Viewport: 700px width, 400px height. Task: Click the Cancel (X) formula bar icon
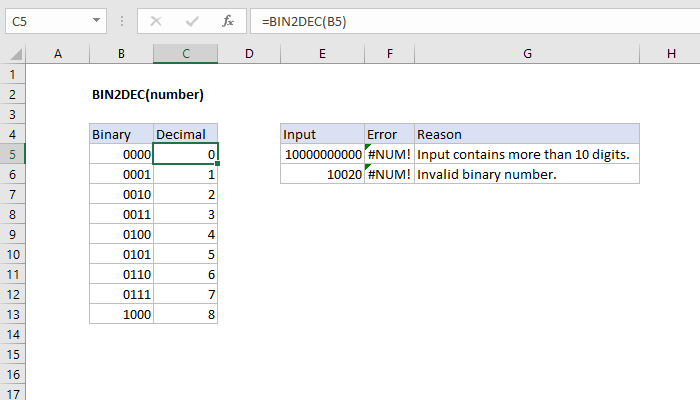tap(156, 21)
